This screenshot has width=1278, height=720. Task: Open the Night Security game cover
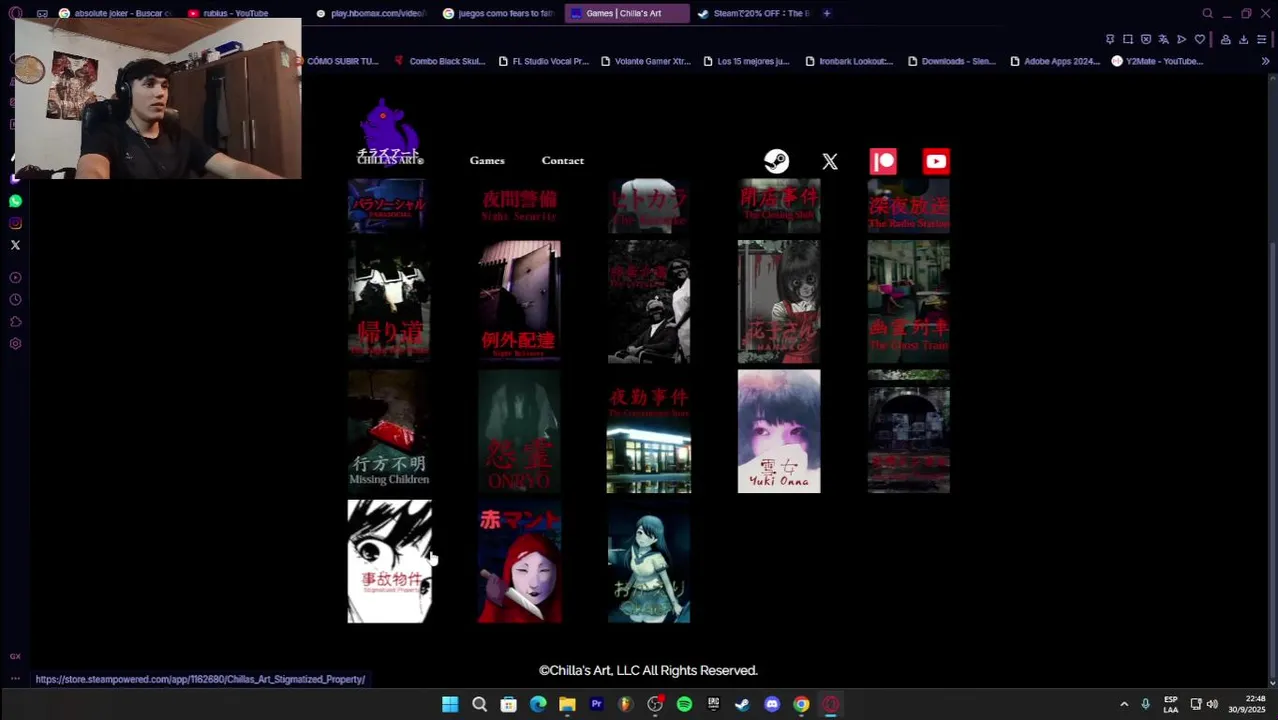[519, 206]
